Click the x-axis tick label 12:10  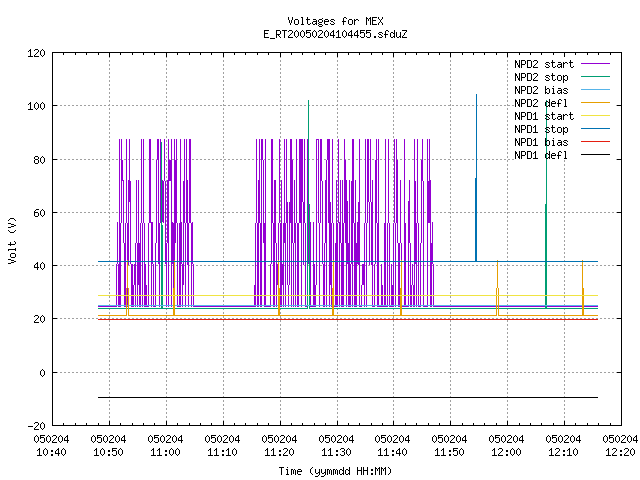click(563, 452)
